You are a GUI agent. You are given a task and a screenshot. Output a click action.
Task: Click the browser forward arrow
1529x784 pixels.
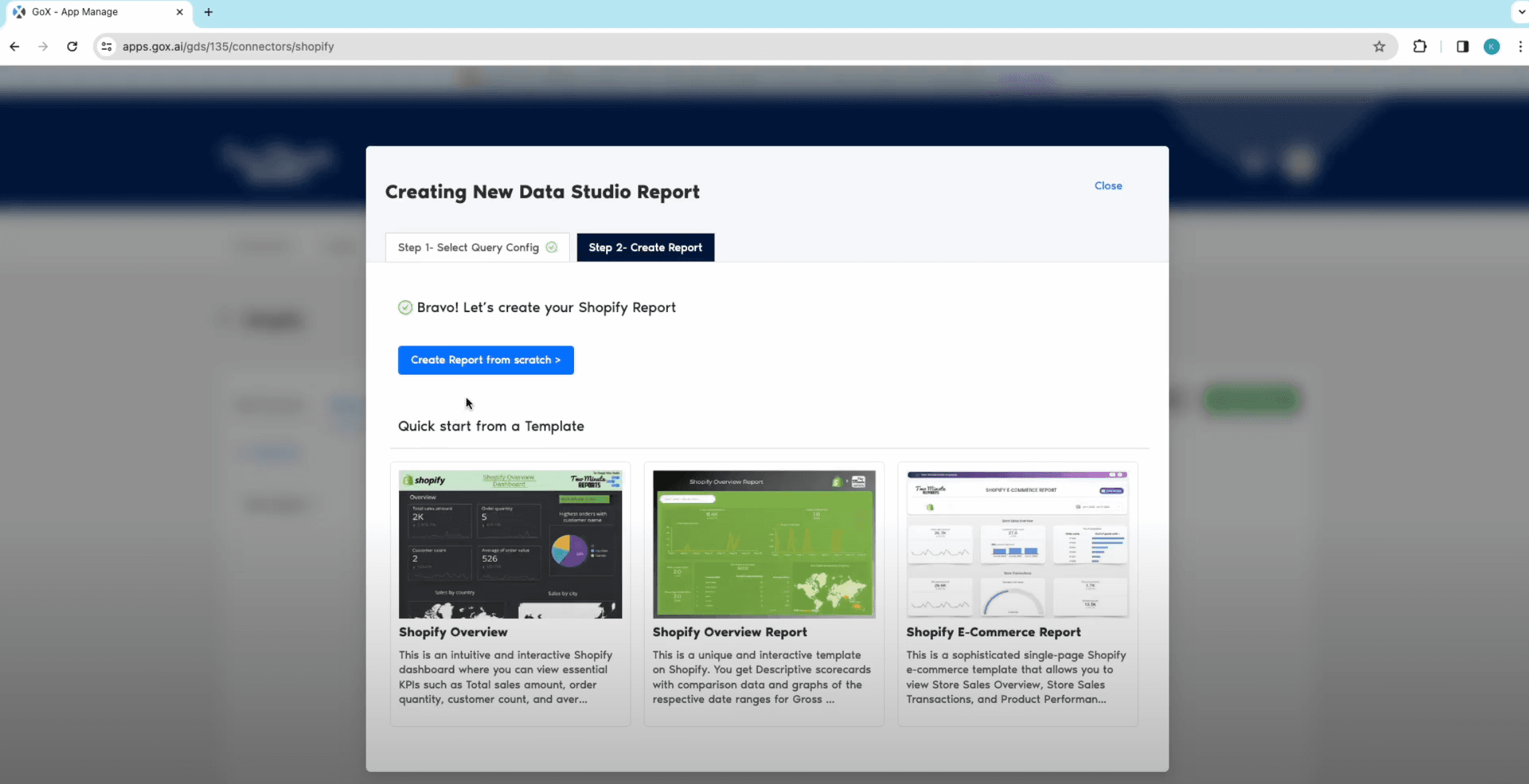pos(43,47)
